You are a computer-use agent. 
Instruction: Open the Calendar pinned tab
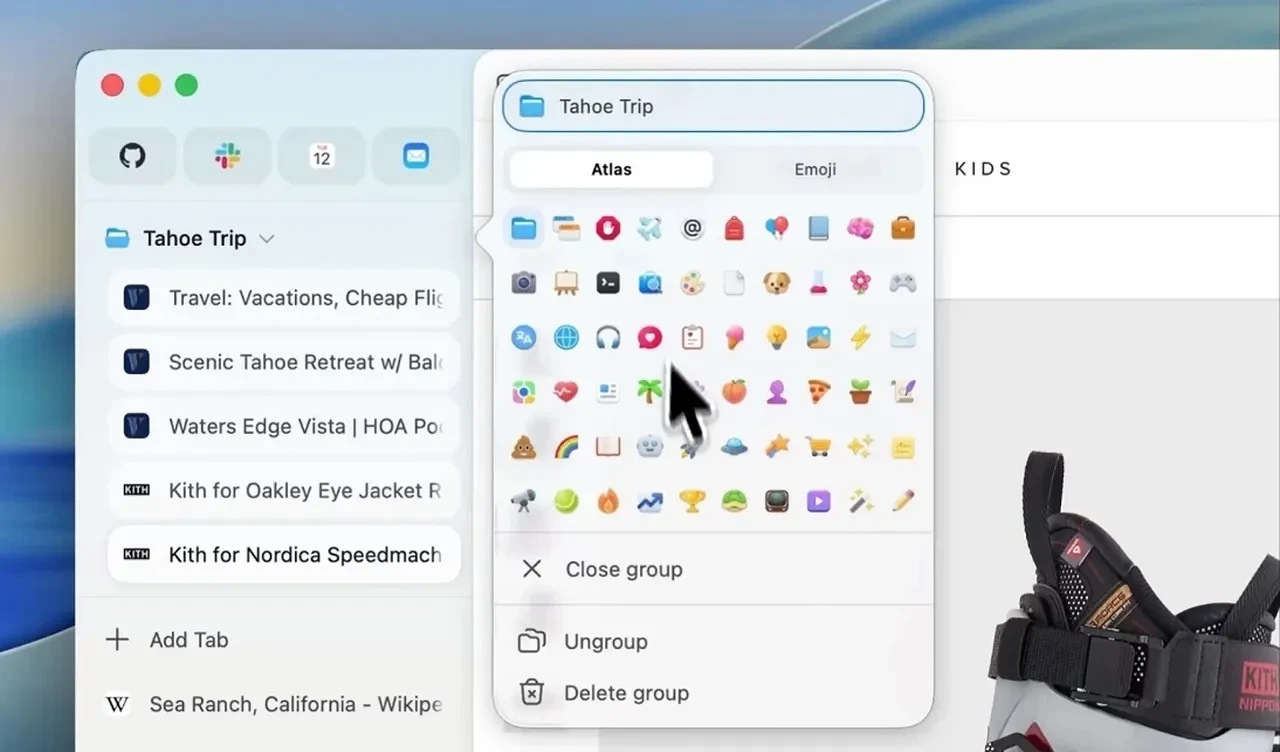click(321, 156)
